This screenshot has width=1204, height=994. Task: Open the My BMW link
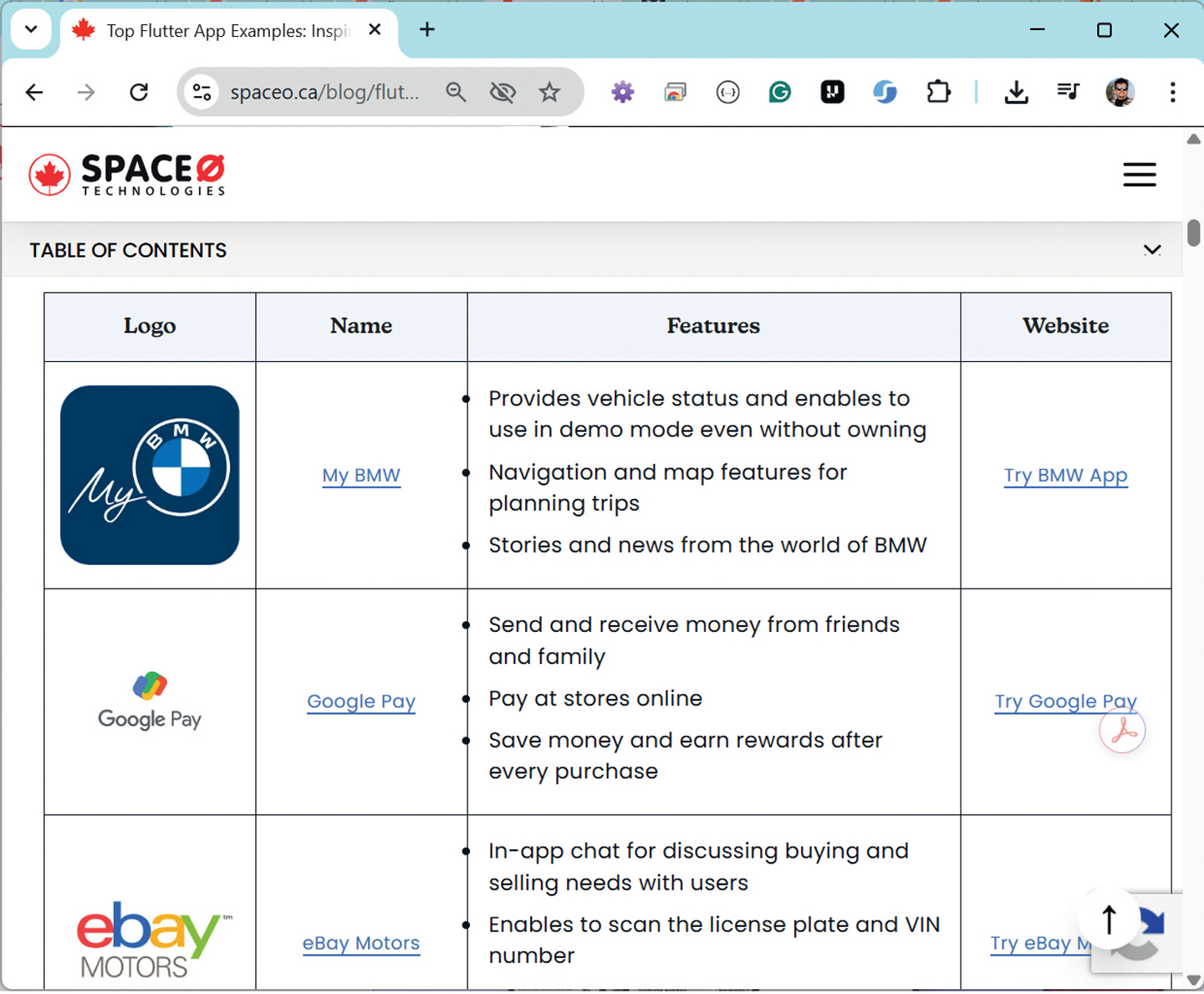click(x=361, y=476)
